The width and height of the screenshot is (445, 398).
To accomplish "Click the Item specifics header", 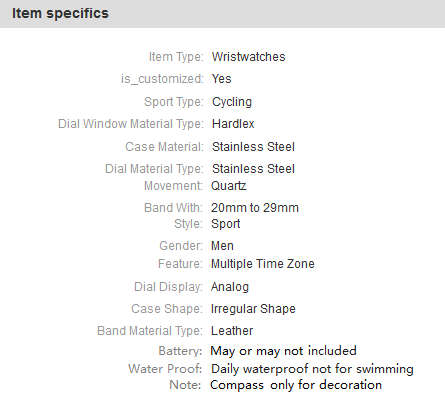I will pos(60,13).
